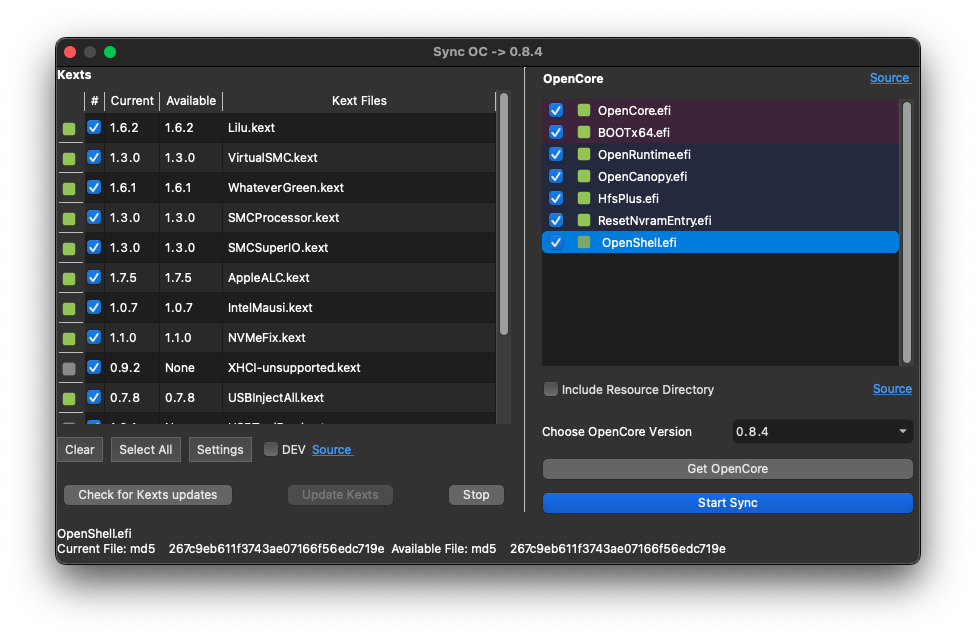Click the green status square beside BOOTx64.efi
The height and width of the screenshot is (638, 976).
pyautogui.click(x=584, y=132)
